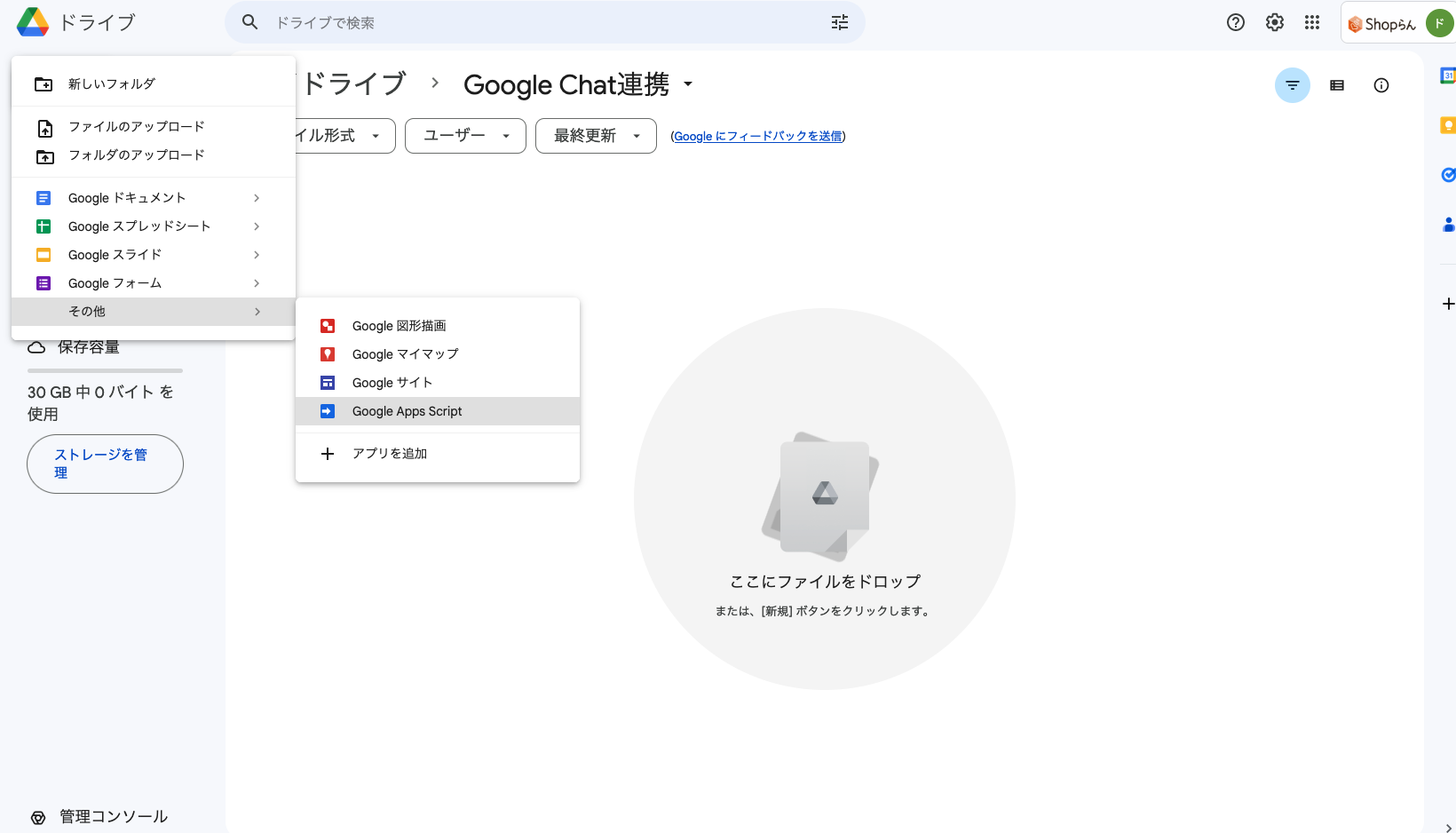
Task: Open the 最終更新 filter dropdown
Action: pos(596,136)
